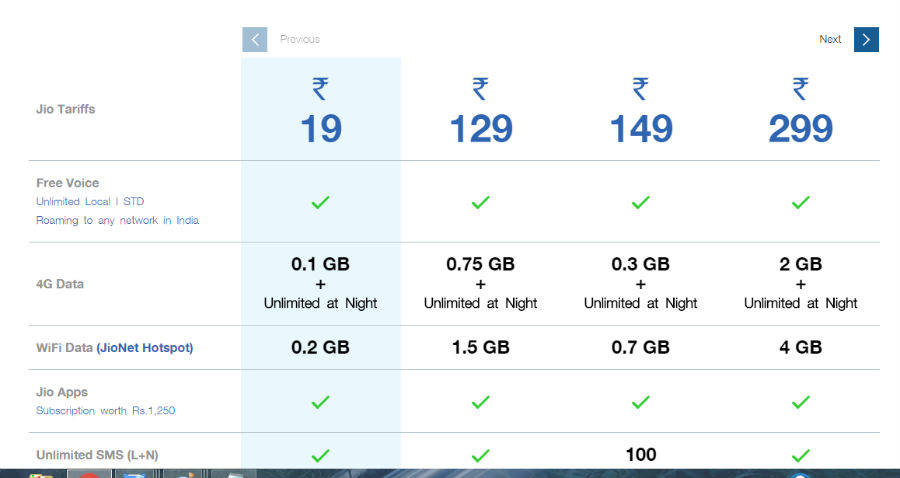Click the Previous left-arrow button

point(255,39)
